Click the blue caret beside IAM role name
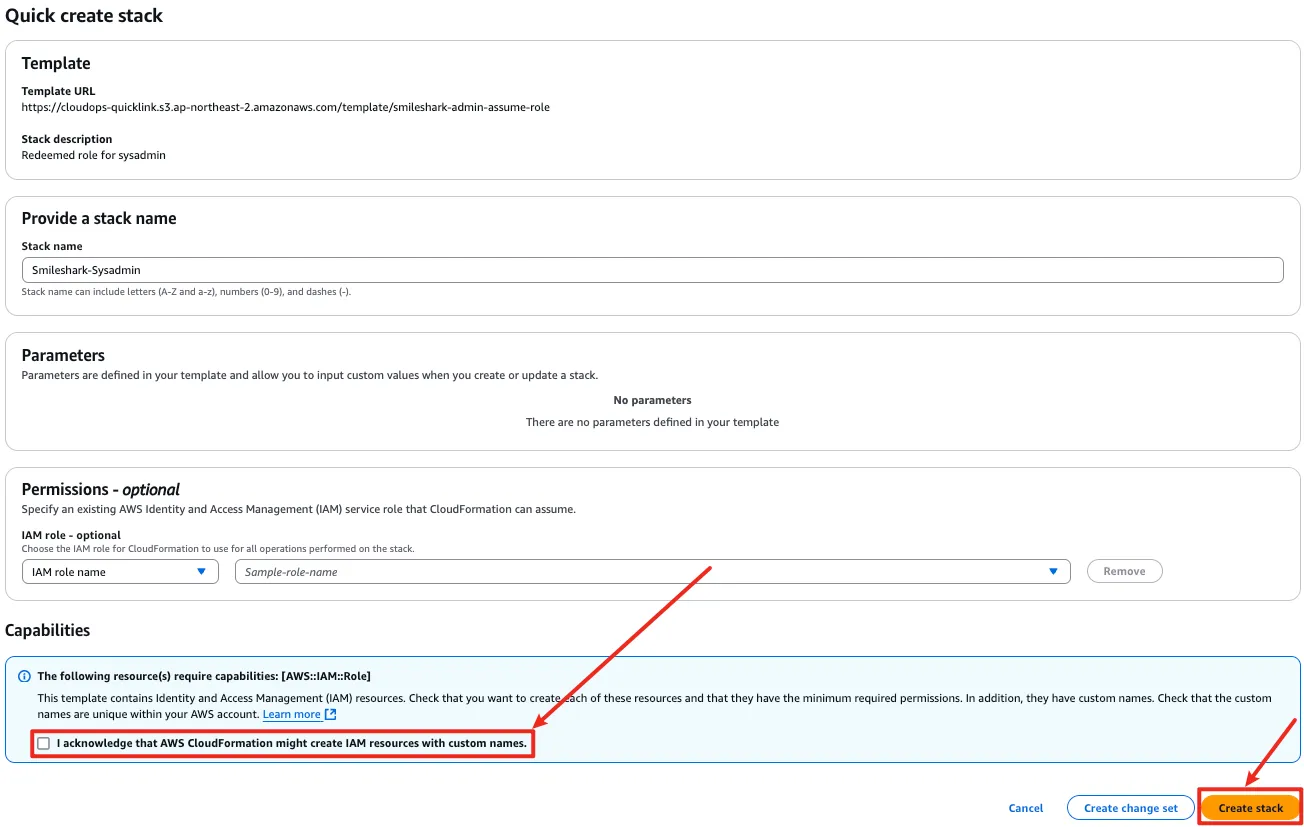This screenshot has height=827, width=1304. (201, 572)
